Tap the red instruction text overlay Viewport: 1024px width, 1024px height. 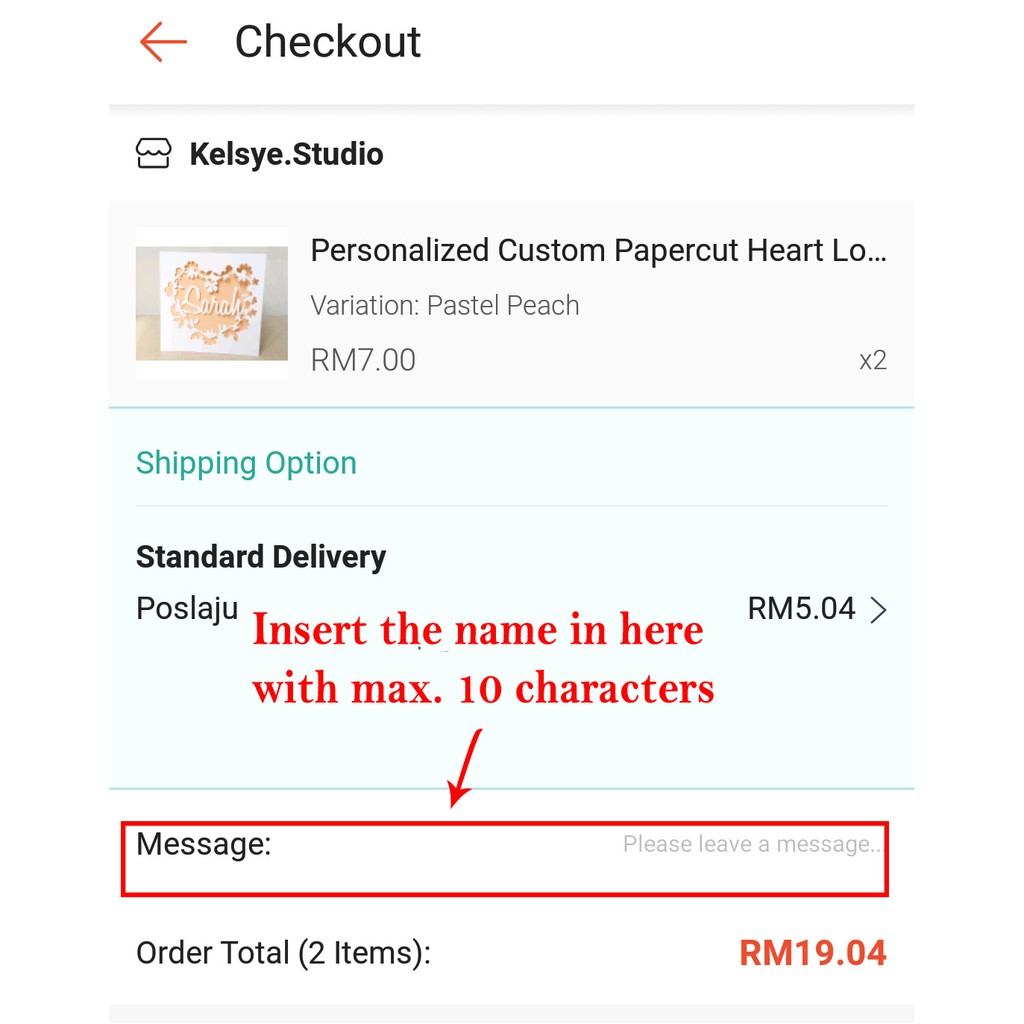point(483,658)
